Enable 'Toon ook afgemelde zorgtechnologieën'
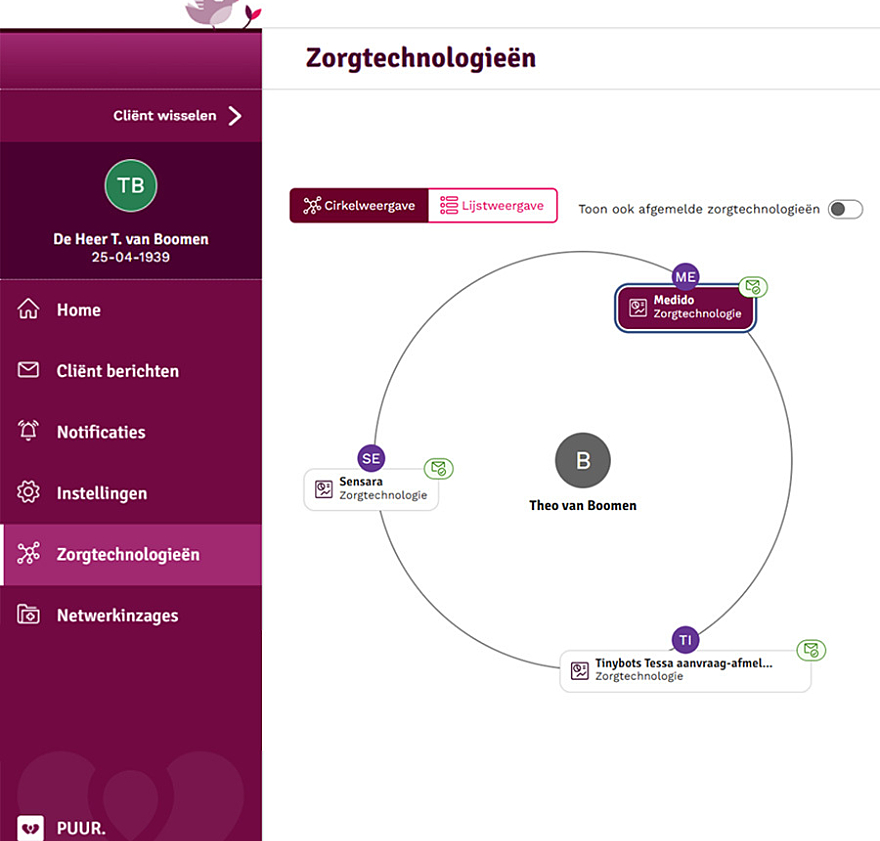 click(x=845, y=209)
